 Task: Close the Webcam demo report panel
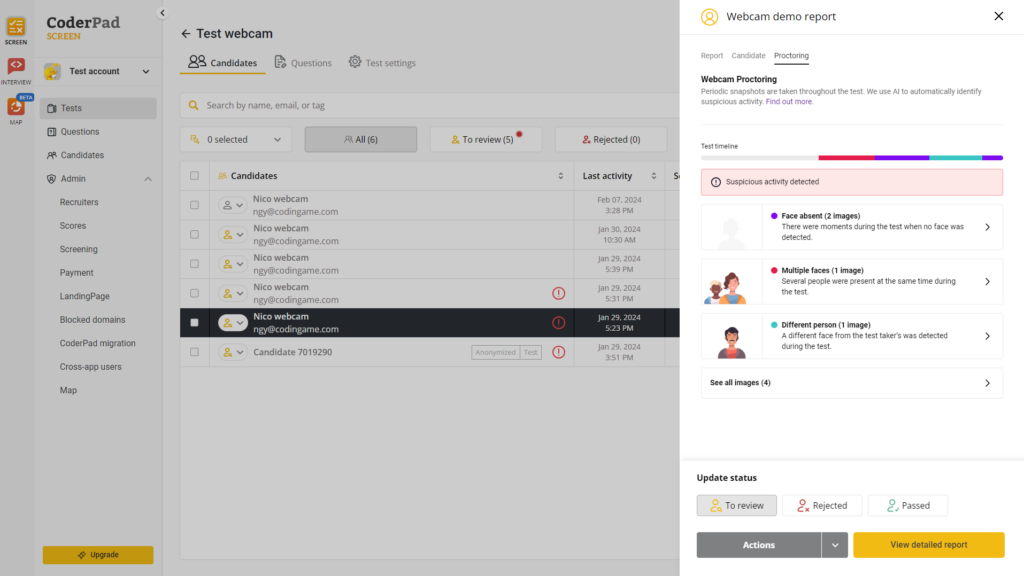998,16
